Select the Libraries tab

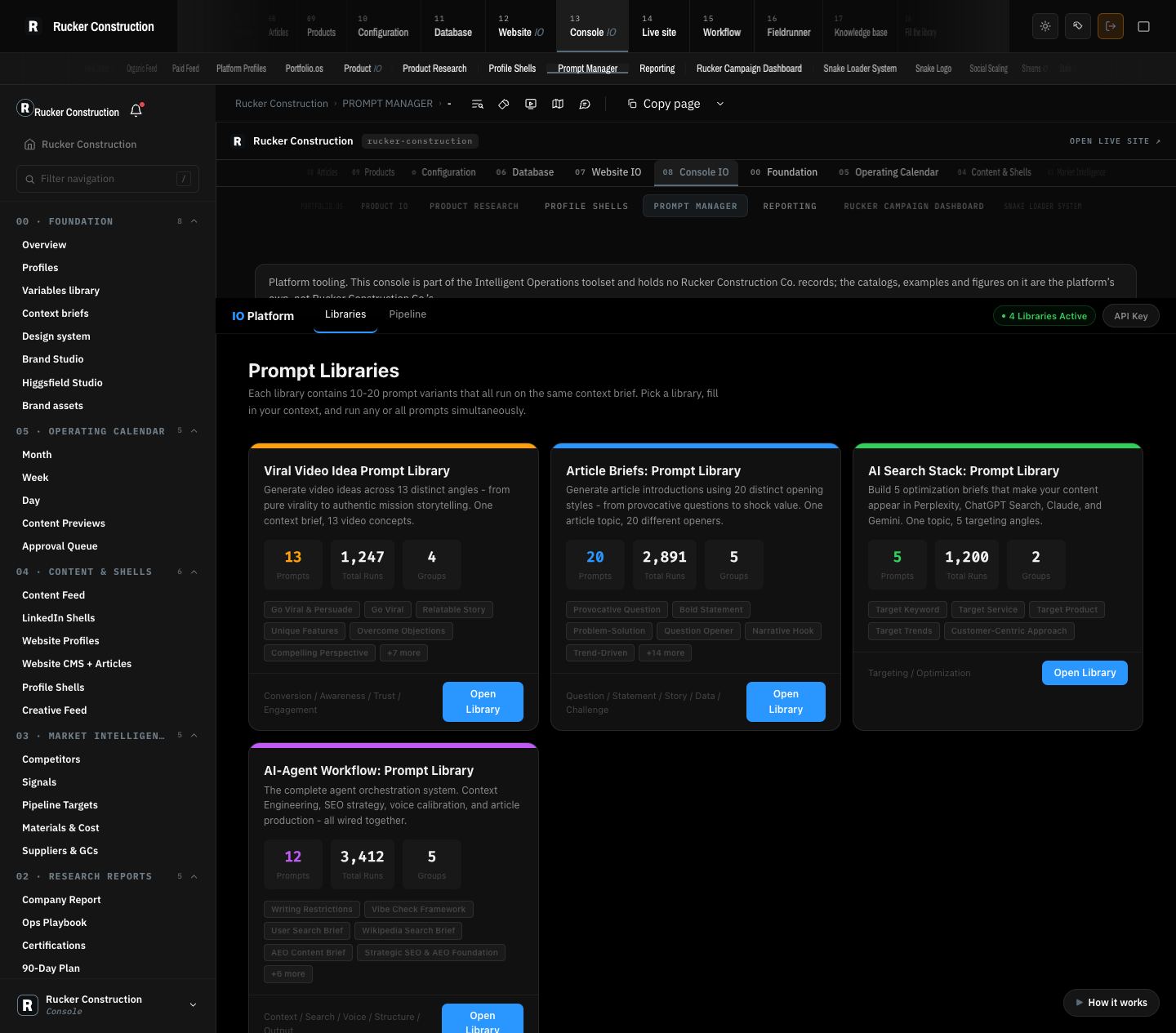(x=345, y=314)
